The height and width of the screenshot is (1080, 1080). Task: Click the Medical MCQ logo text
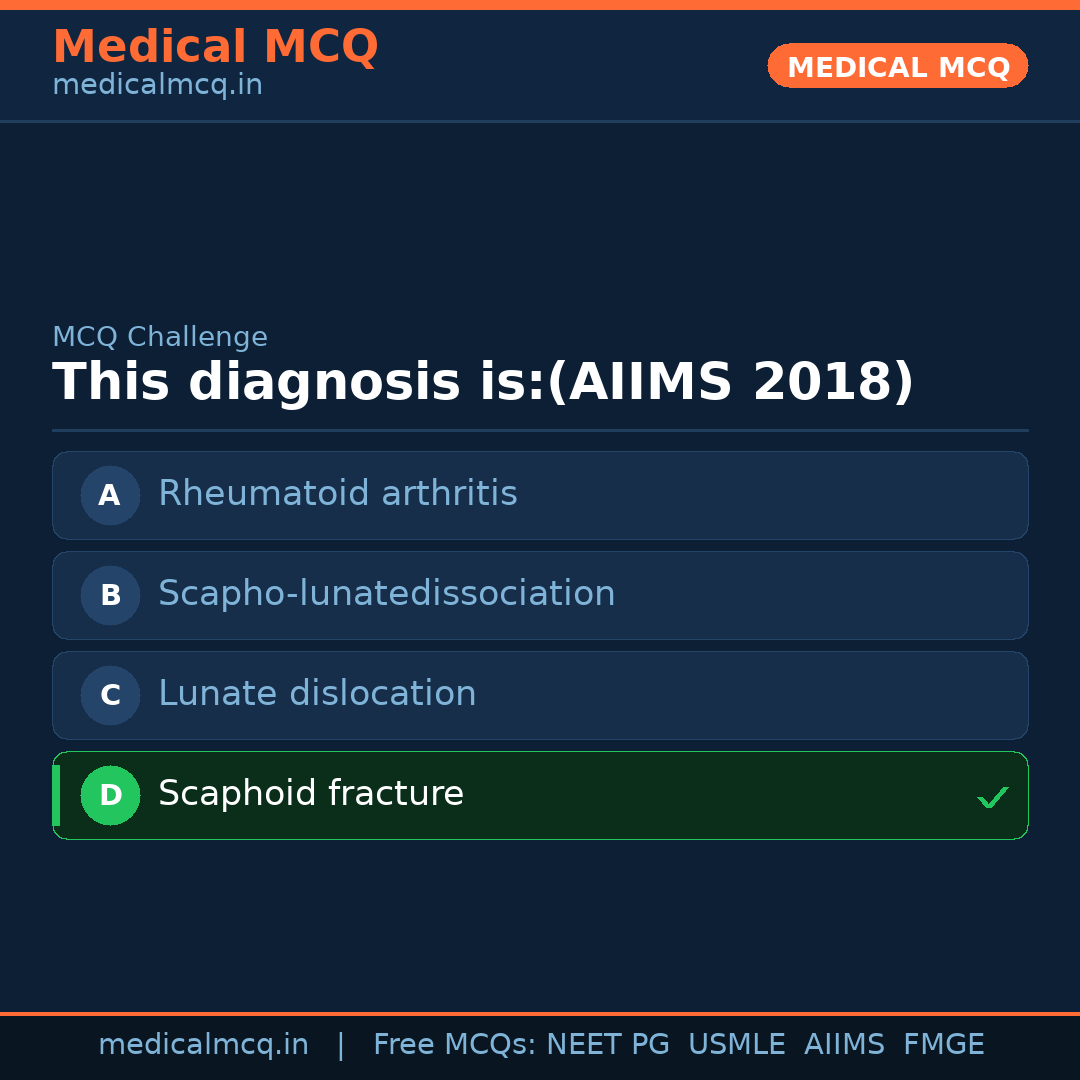pyautogui.click(x=215, y=47)
